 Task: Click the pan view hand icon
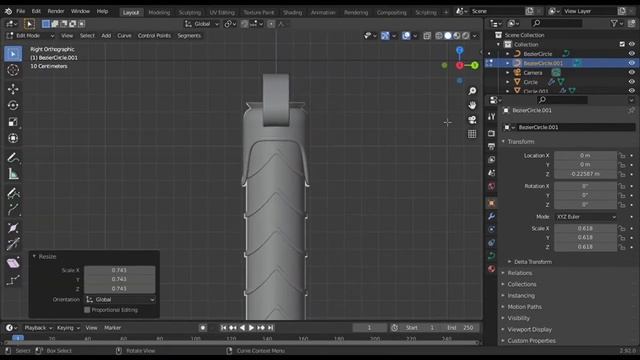[472, 105]
